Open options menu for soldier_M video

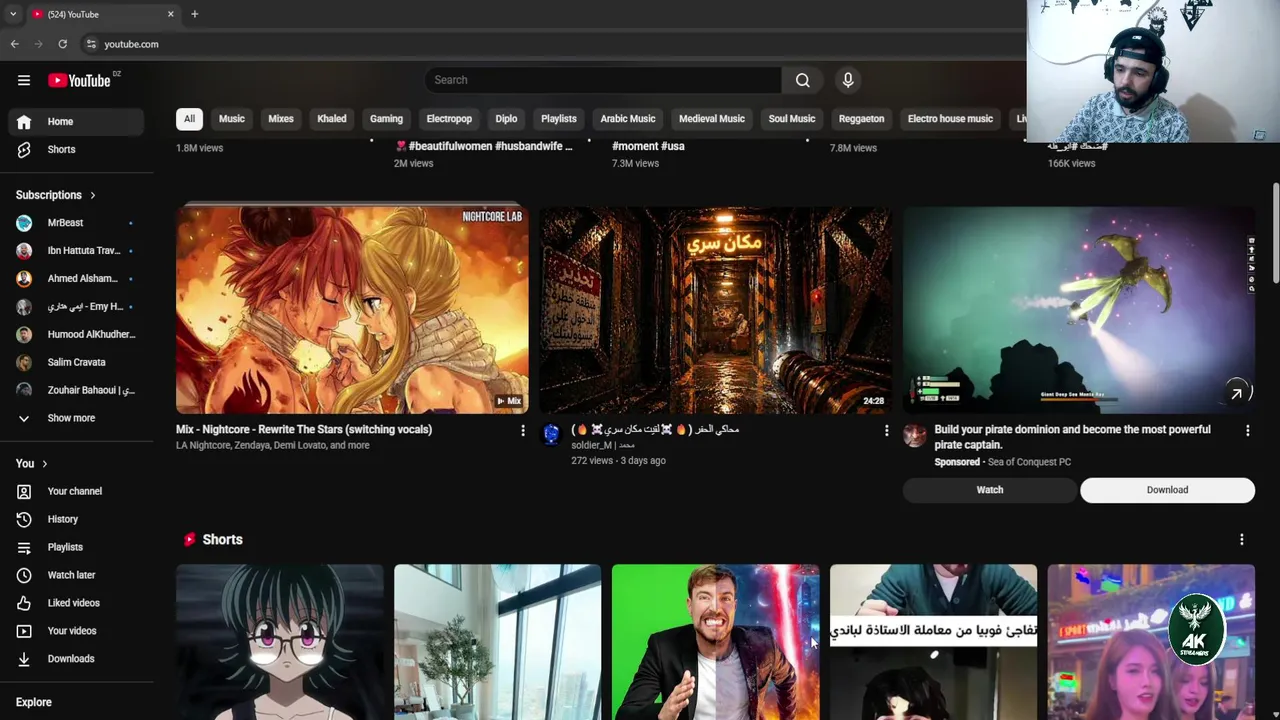[886, 431]
